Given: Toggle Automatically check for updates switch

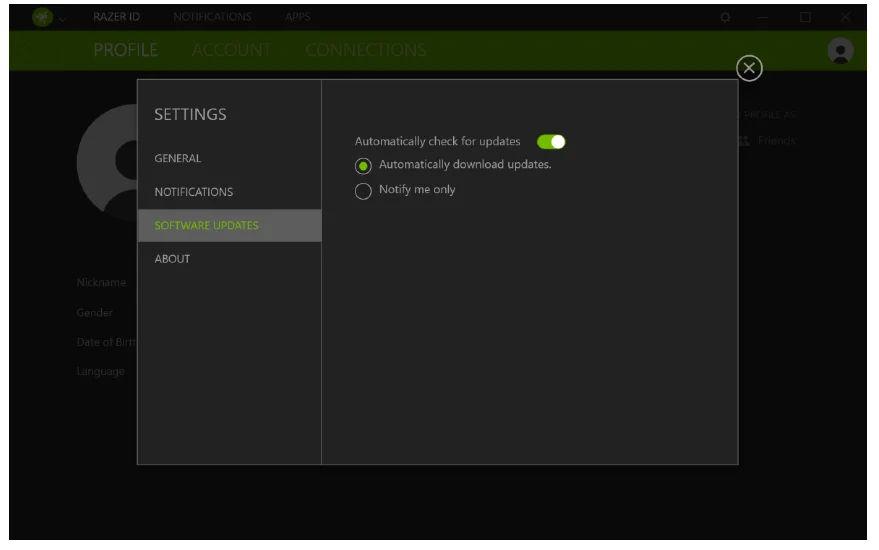Looking at the screenshot, I should [550, 142].
